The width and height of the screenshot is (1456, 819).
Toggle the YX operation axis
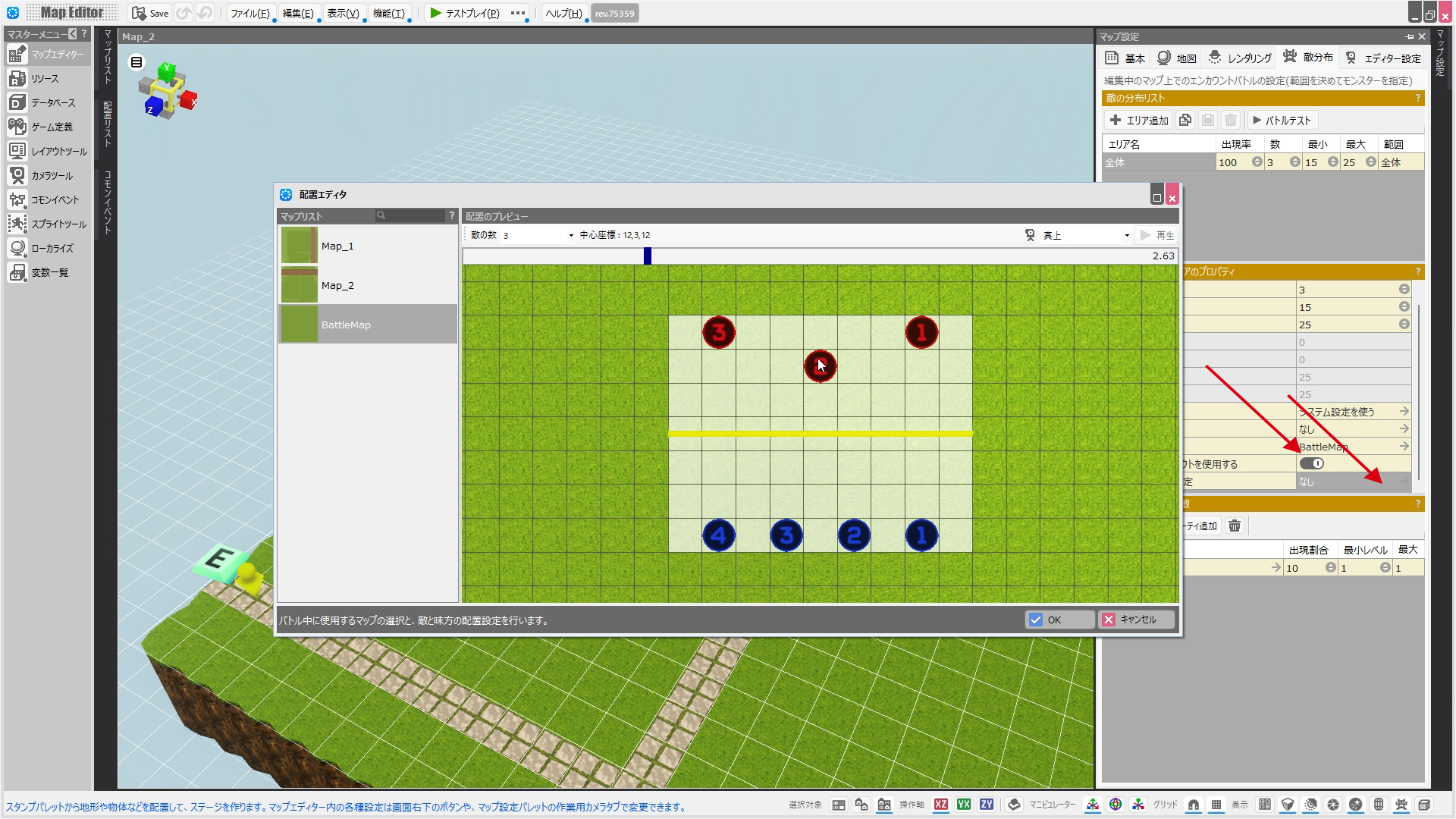tap(964, 805)
